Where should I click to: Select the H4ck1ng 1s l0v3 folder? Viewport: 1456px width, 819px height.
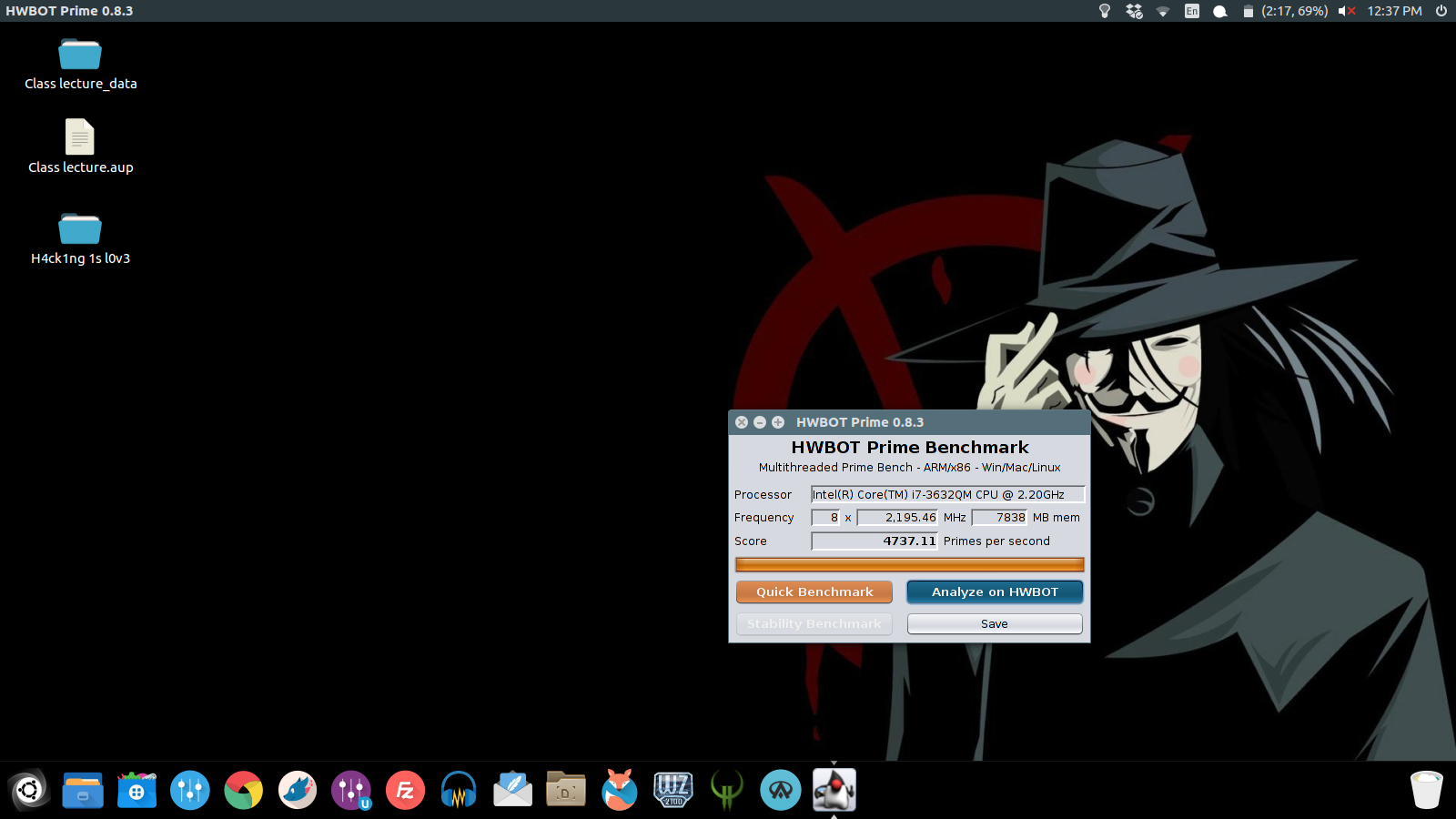pyautogui.click(x=80, y=238)
